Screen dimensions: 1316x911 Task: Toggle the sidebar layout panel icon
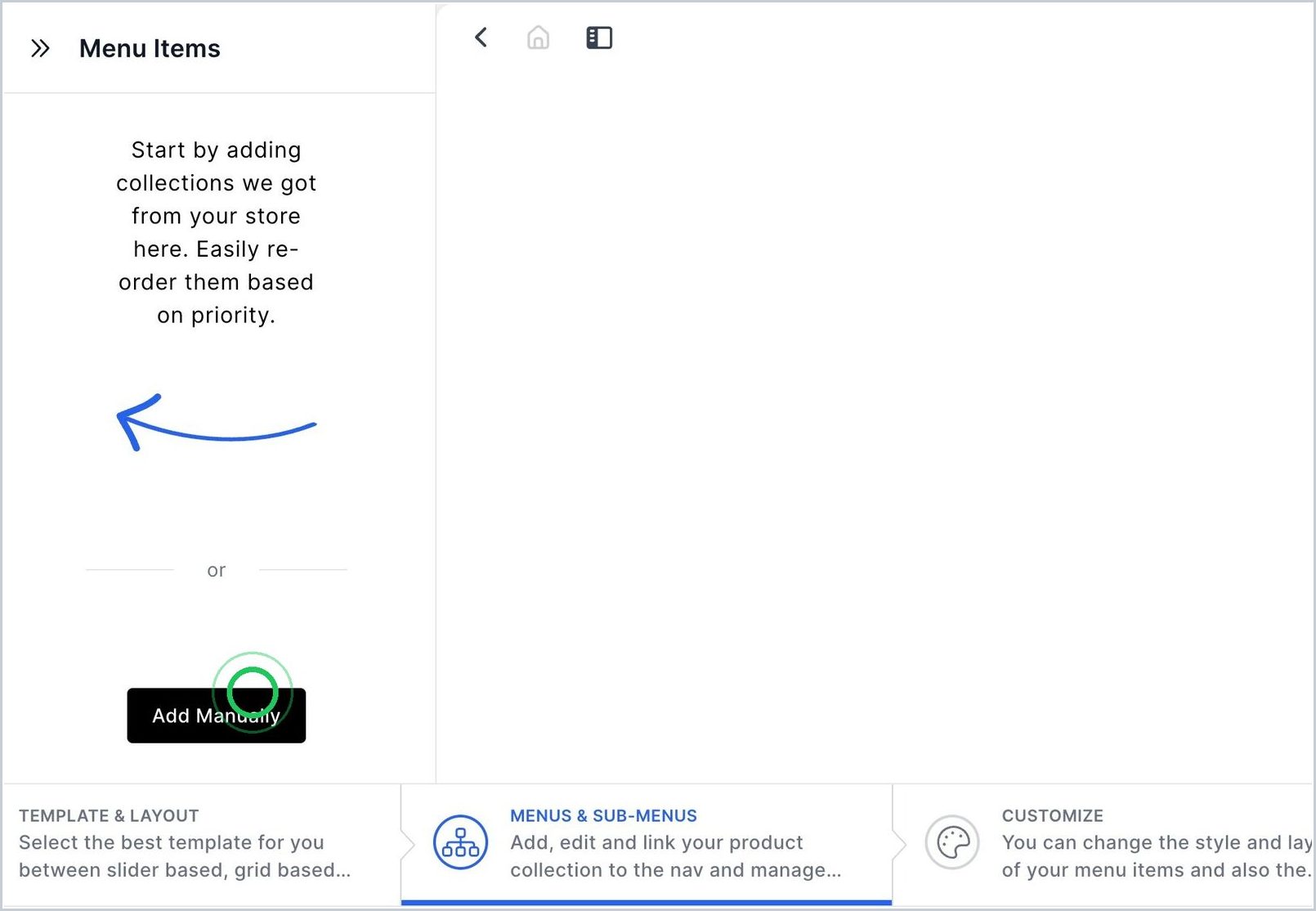coord(599,38)
